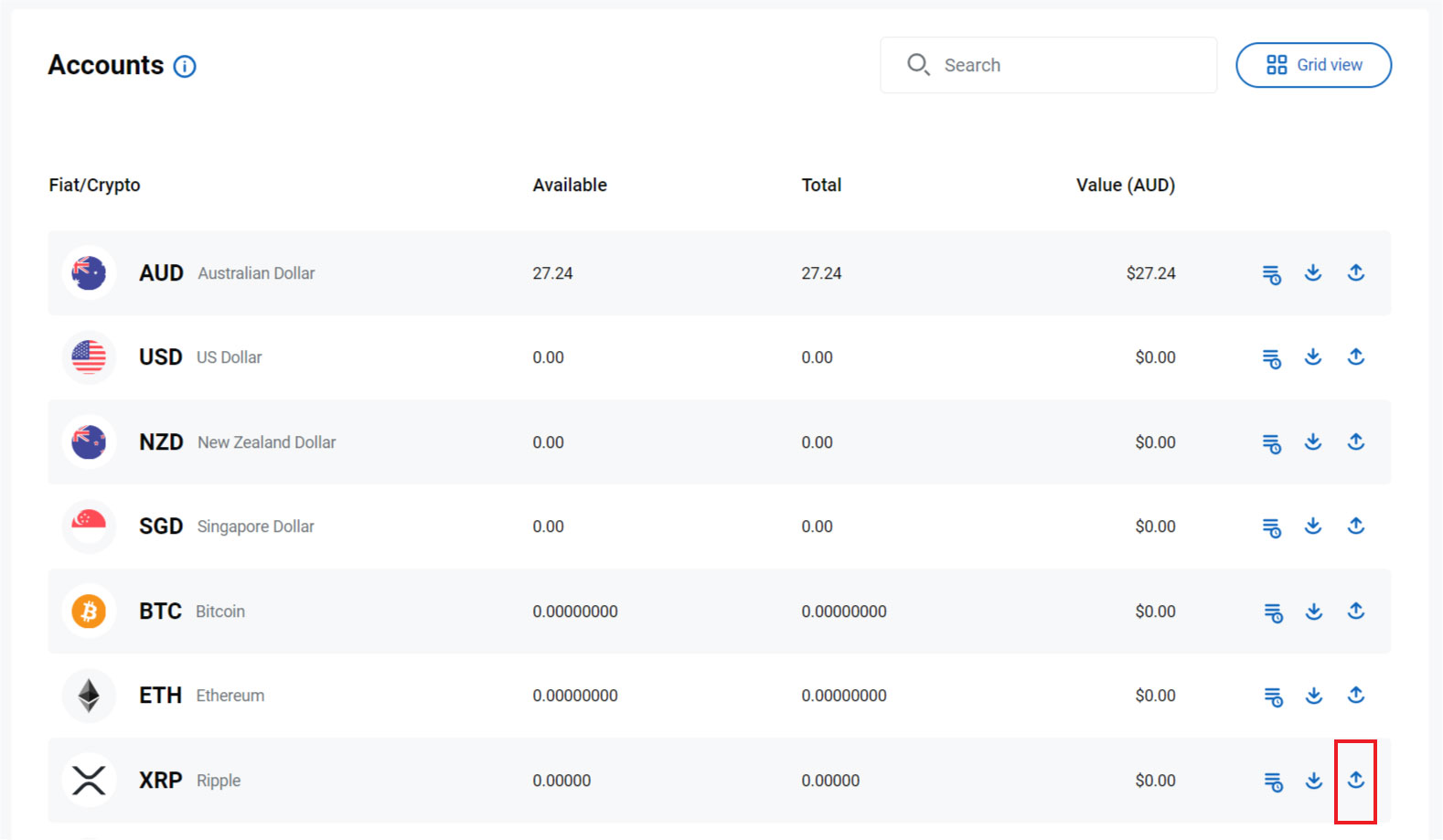Click the USD withdraw icon
1443x840 pixels.
click(x=1356, y=356)
